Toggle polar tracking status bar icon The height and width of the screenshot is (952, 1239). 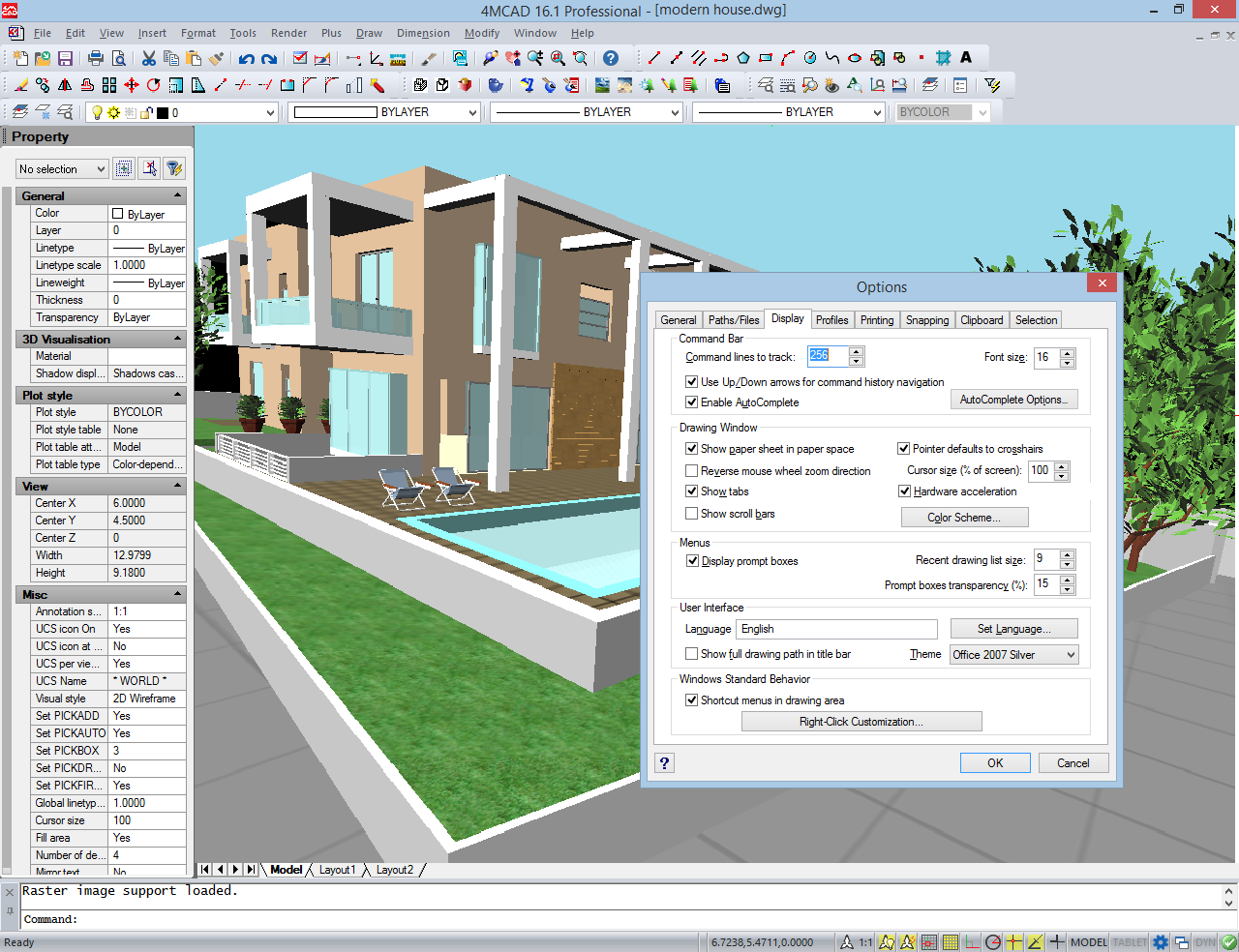[993, 942]
